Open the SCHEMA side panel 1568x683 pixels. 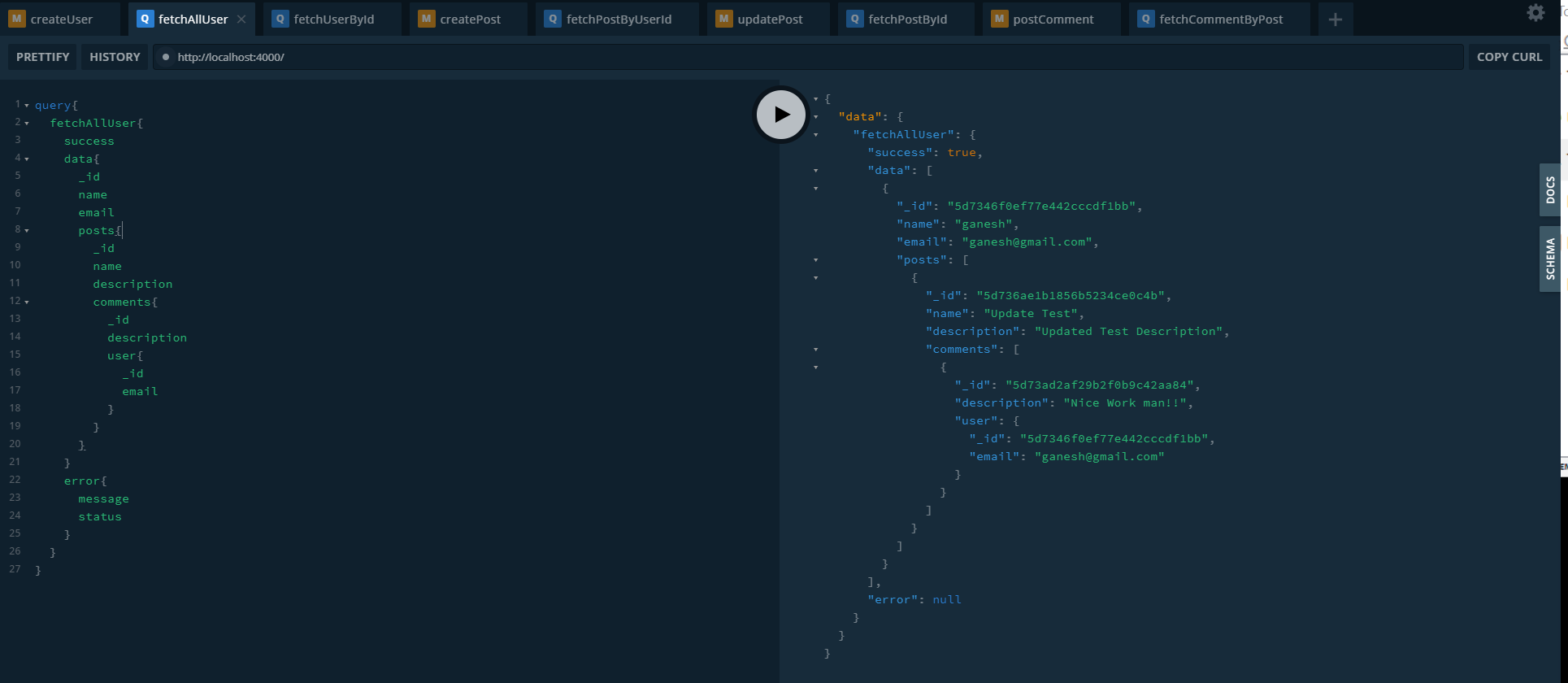(x=1550, y=259)
